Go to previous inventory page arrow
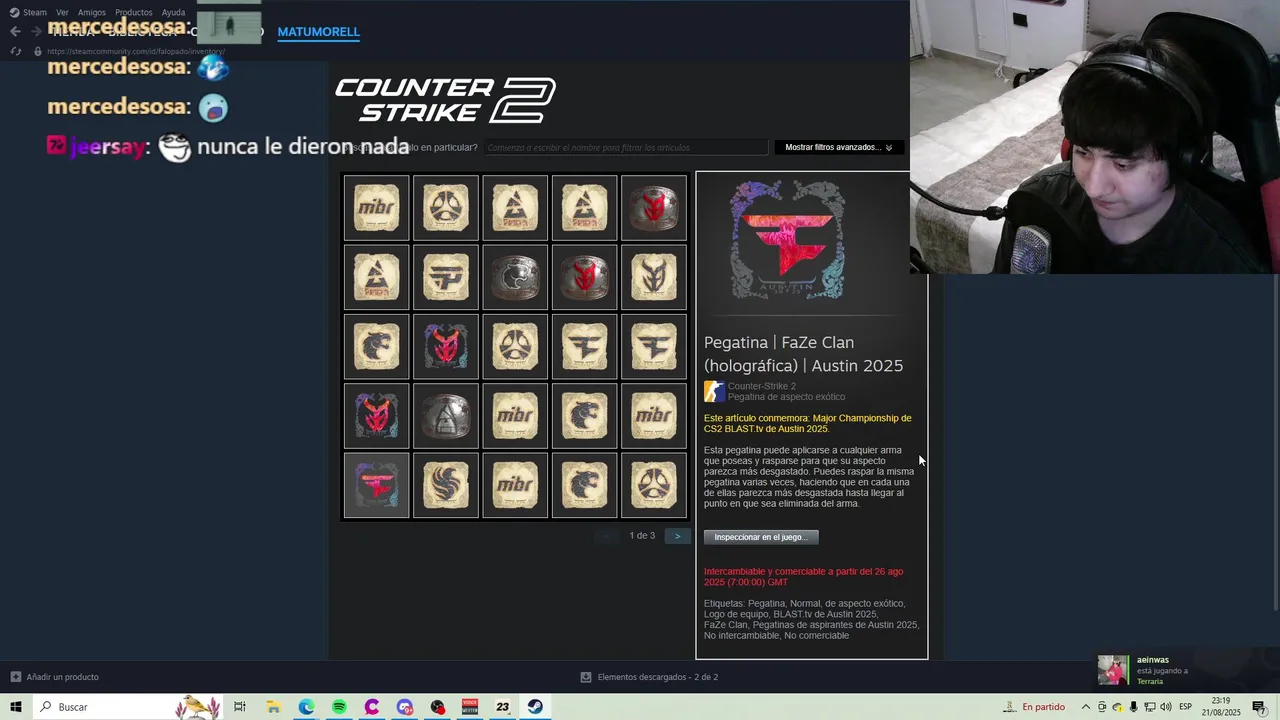1280x720 pixels. click(x=606, y=536)
